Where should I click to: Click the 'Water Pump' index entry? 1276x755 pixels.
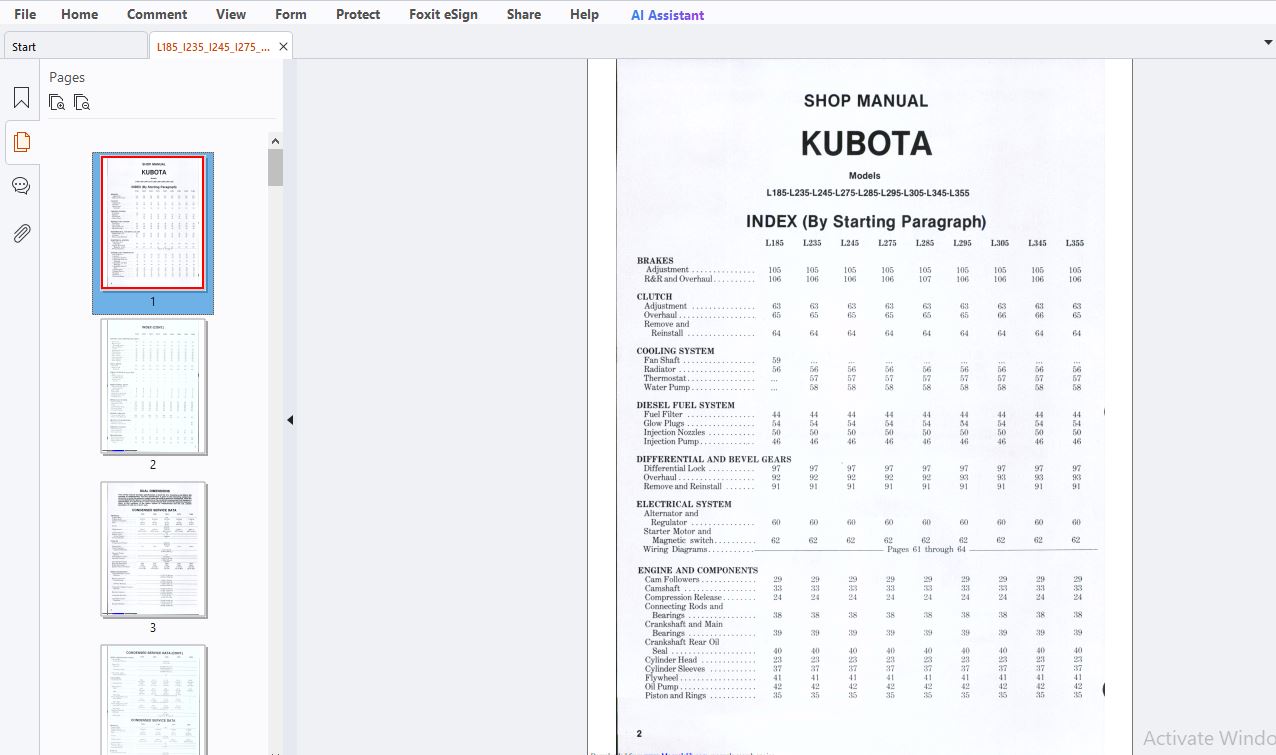(666, 387)
